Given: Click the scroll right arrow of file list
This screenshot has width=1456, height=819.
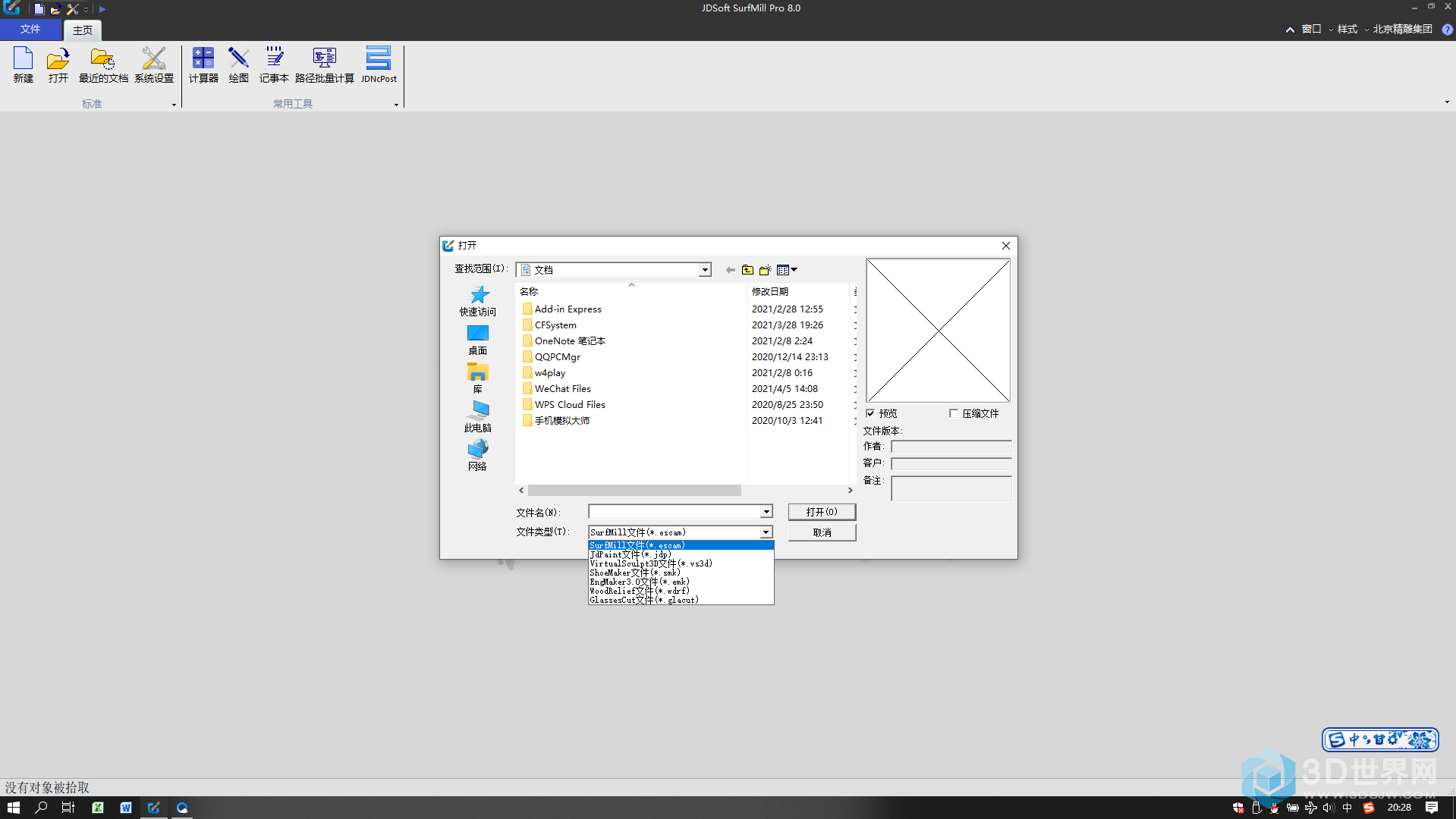Looking at the screenshot, I should click(850, 491).
